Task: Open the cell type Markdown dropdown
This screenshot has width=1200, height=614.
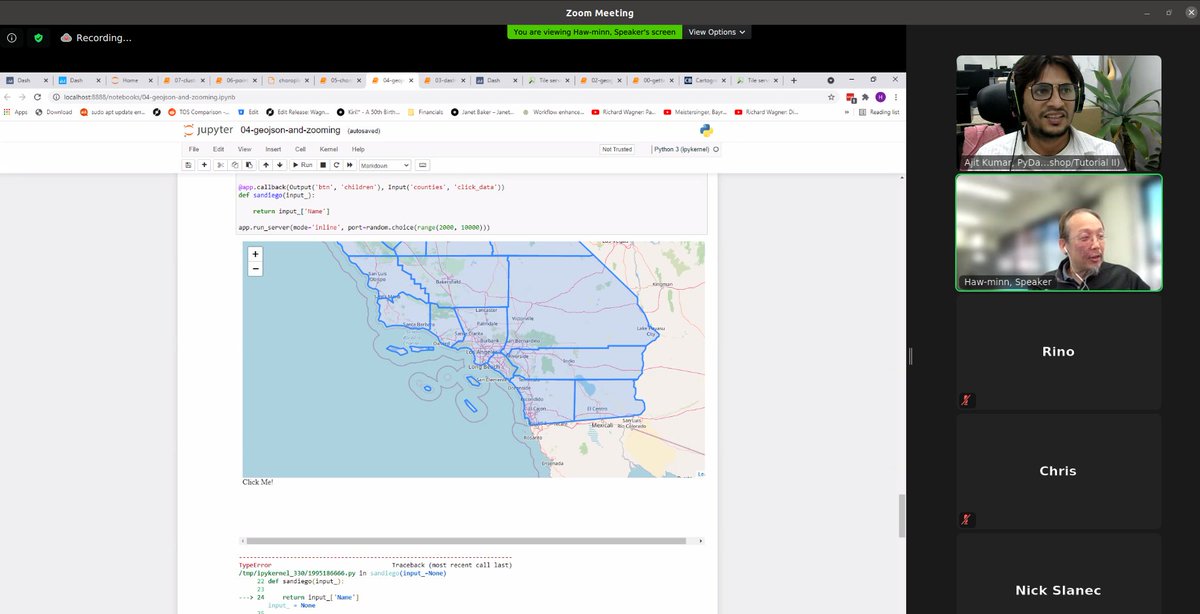Action: pos(385,165)
